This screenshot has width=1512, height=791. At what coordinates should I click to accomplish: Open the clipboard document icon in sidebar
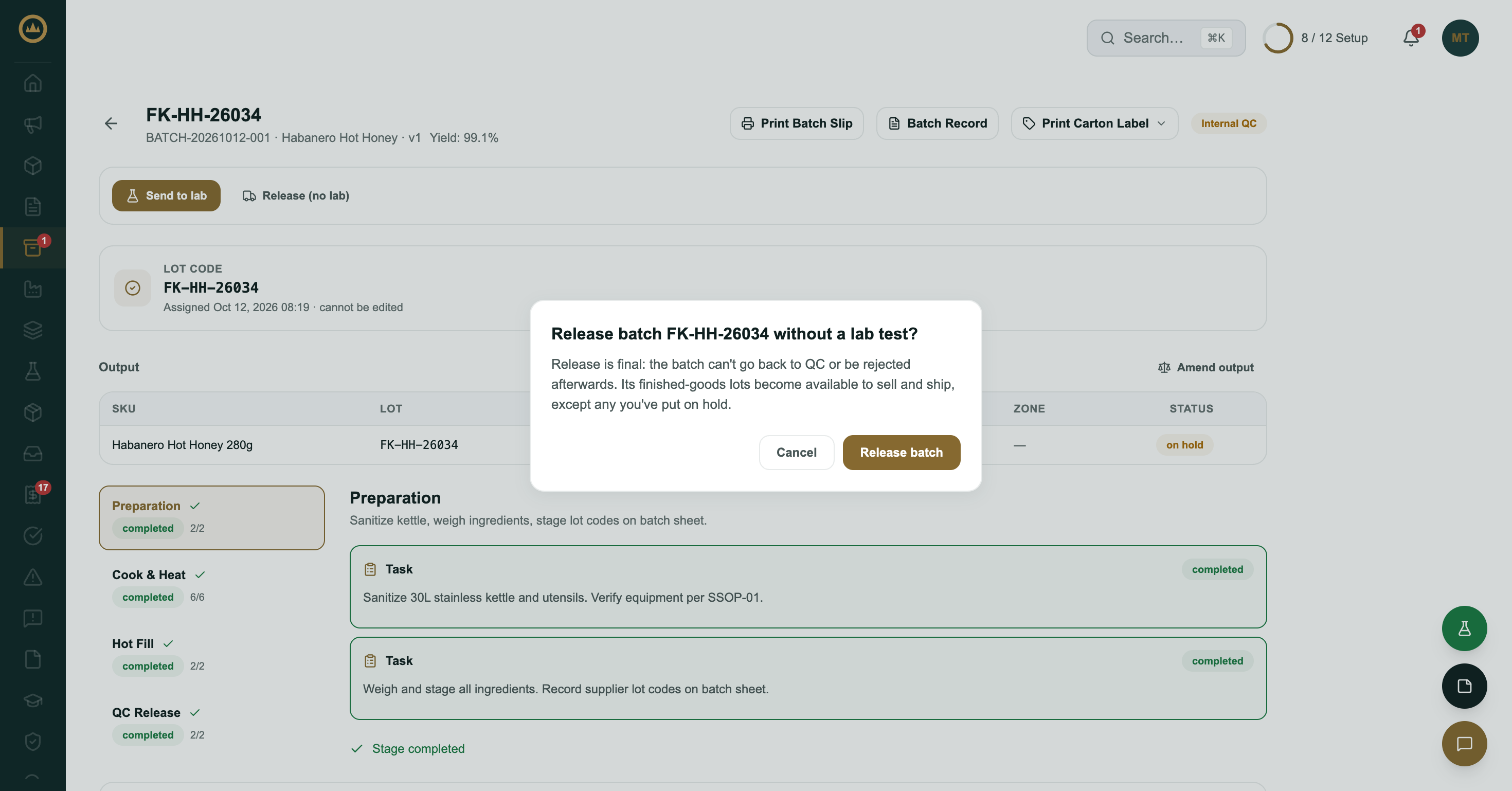coord(33,207)
